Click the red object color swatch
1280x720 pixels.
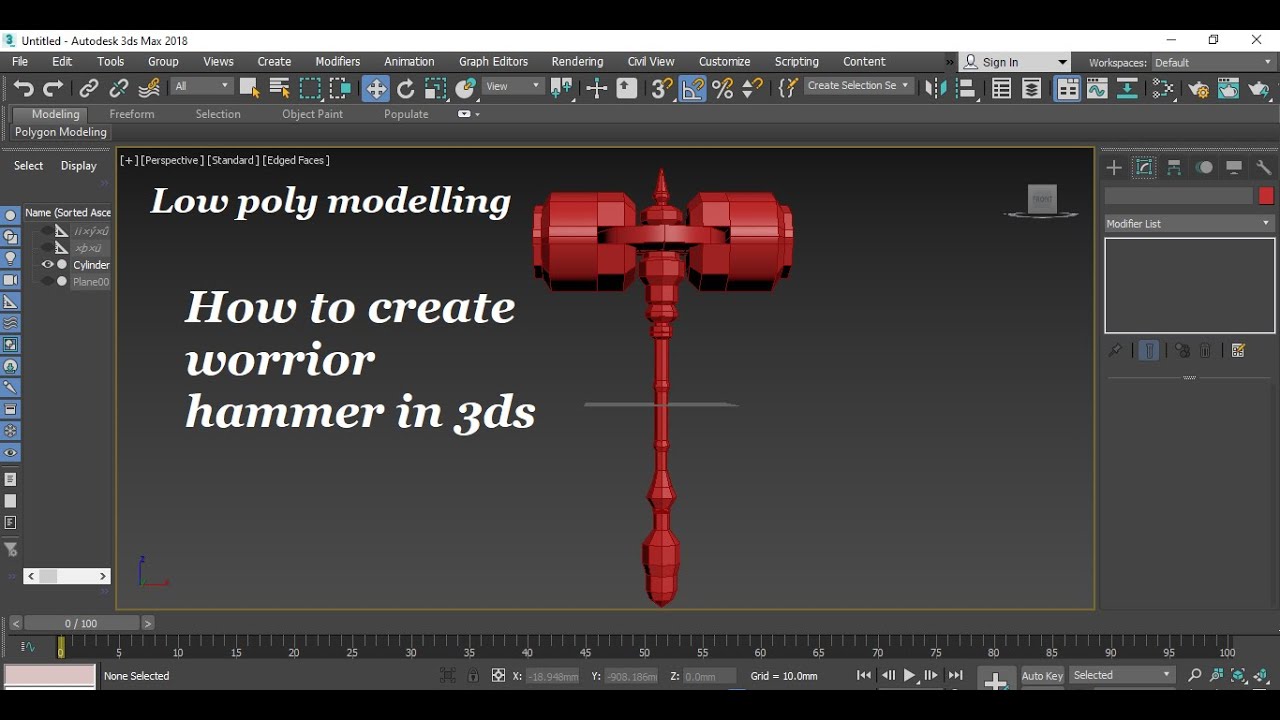[x=1266, y=196]
